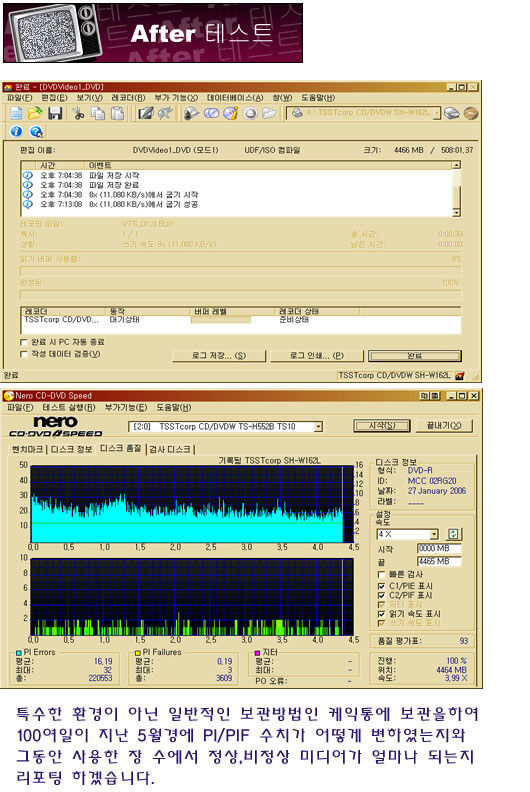This screenshot has height=792, width=530.
Task: Click the Nero CD-DVD Speed title bar icon
Action: [9, 395]
